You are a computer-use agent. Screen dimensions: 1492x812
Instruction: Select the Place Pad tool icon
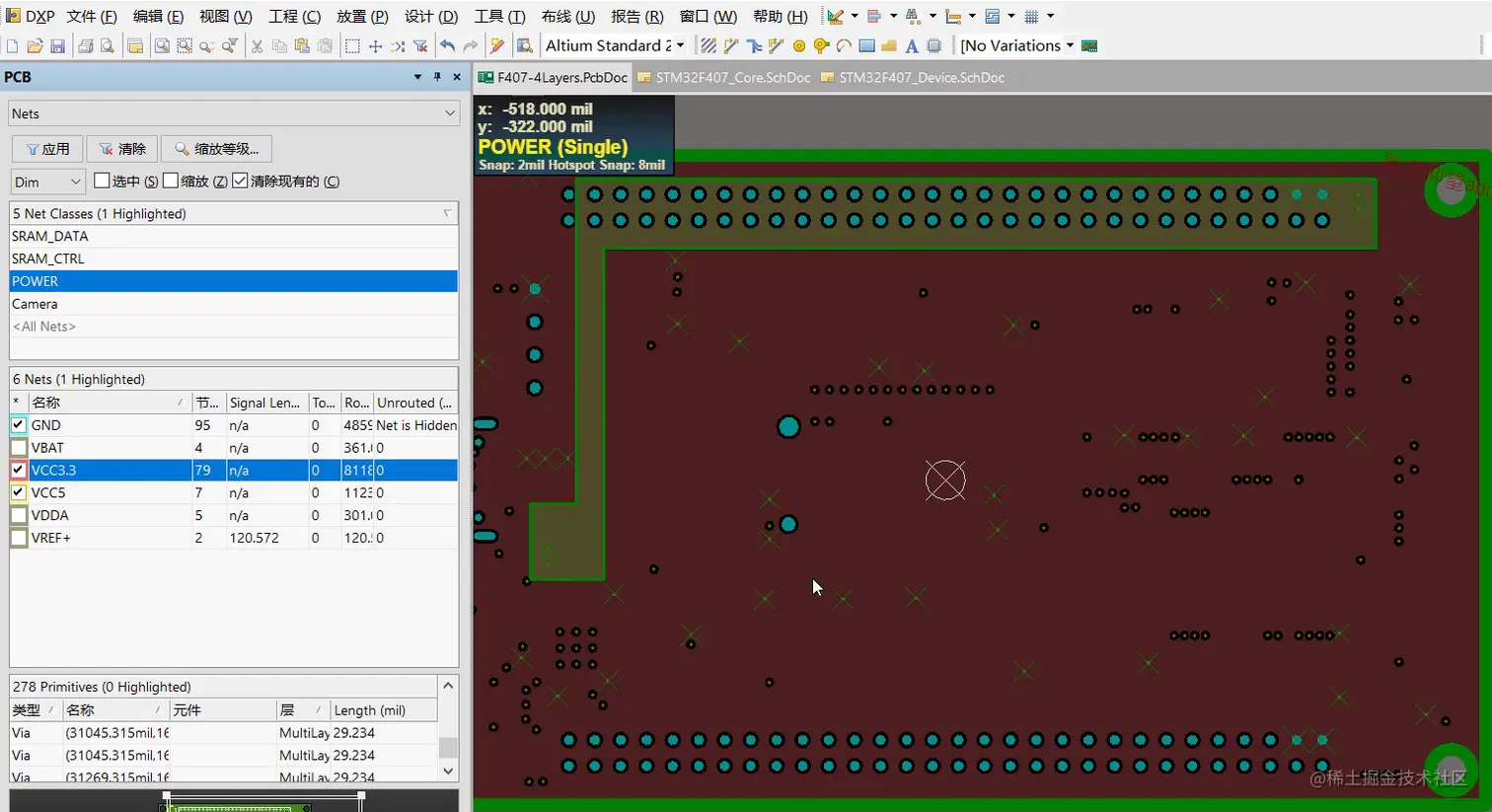tap(799, 46)
